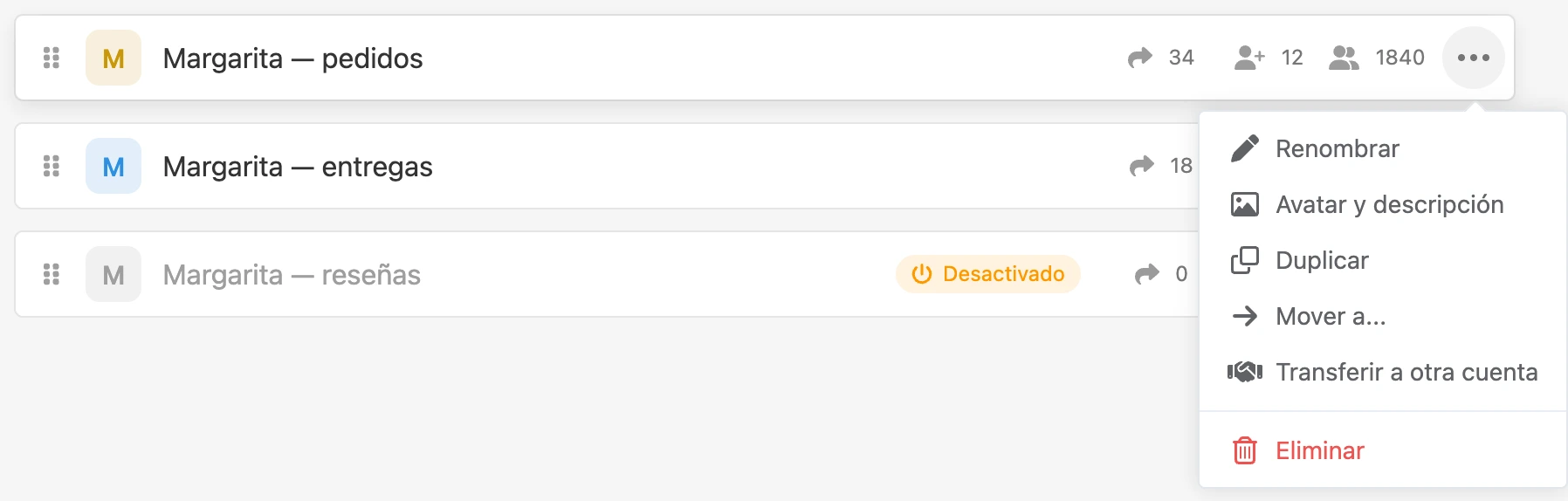Screen dimensions: 1568x501
Task: Toggle the three-dots menu for Margarita — pedidos
Action: pos(1474,58)
